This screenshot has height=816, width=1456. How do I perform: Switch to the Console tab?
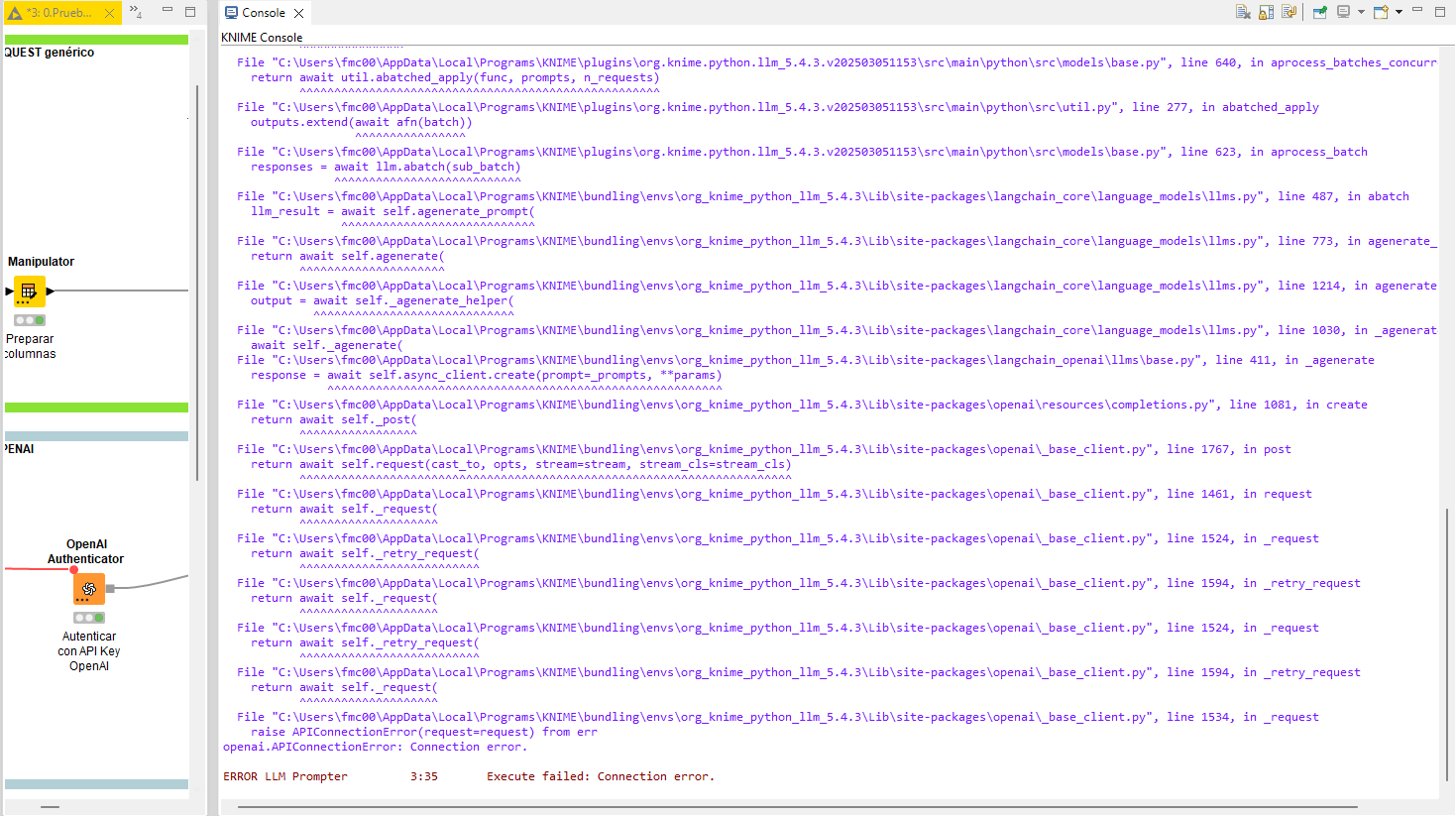(264, 13)
